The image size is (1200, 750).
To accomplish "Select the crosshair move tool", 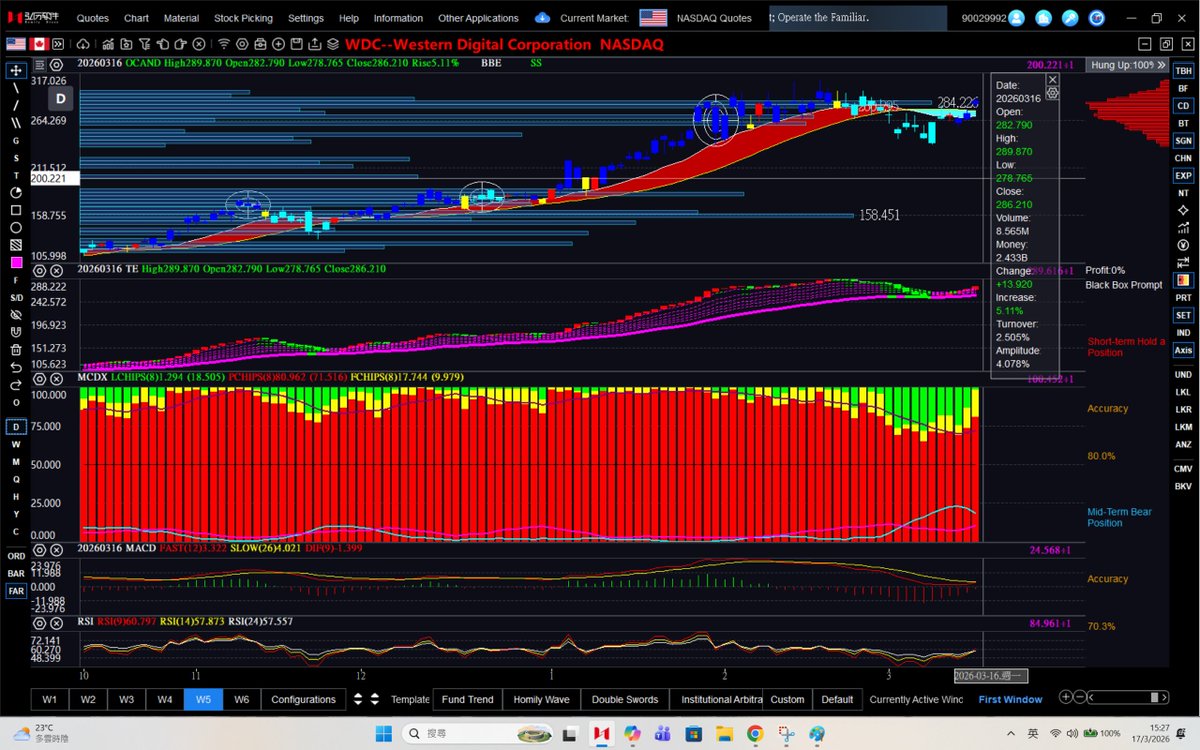I will tap(16, 71).
